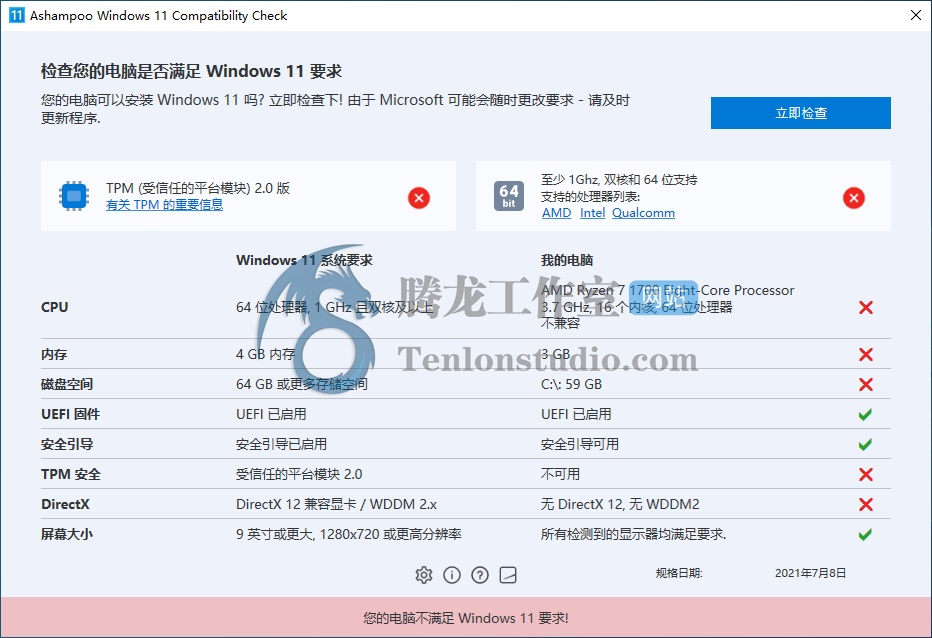
Task: Click the Windows 11 系统要求 column header
Action: (304, 260)
